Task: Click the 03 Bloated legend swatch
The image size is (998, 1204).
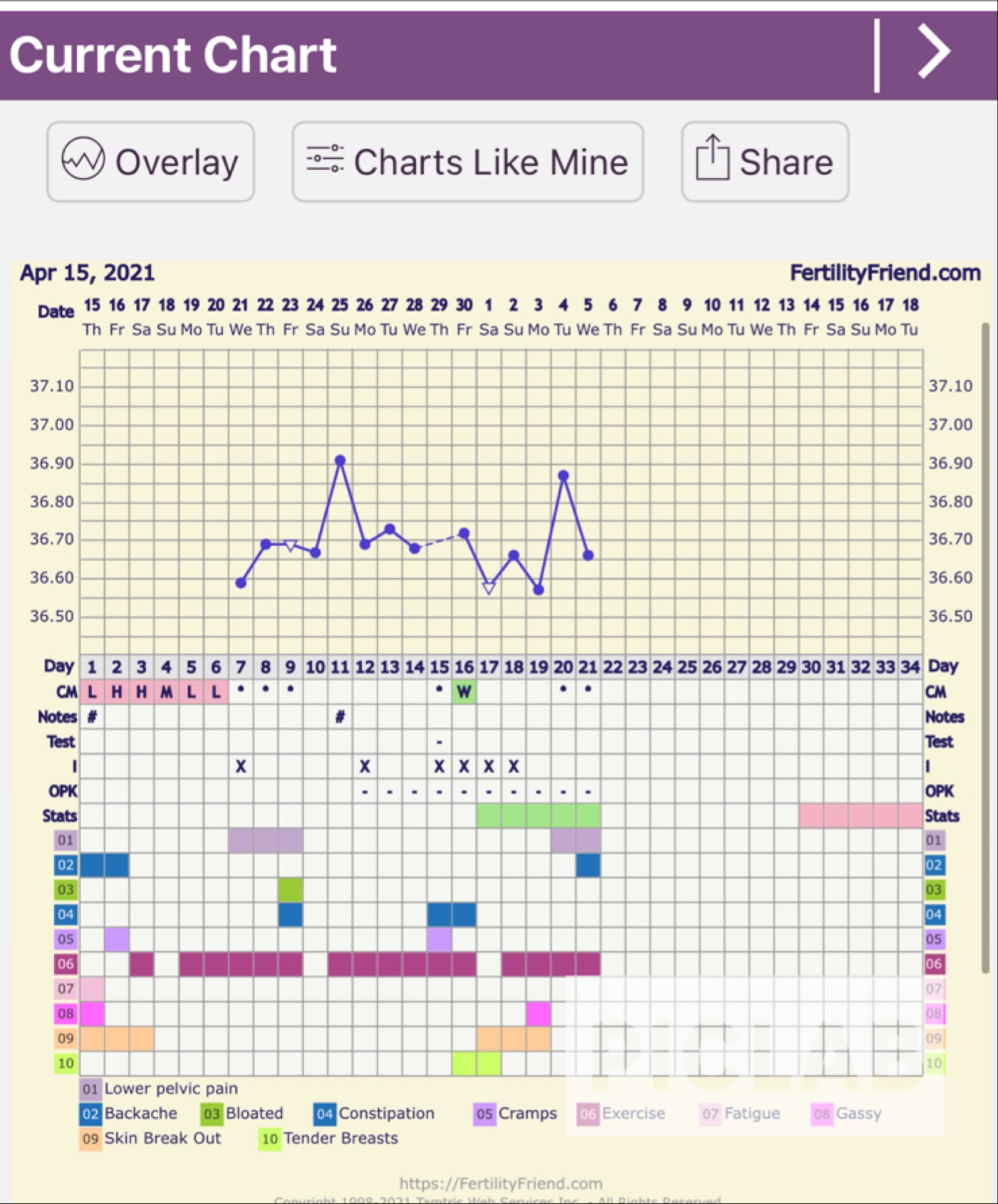Action: 212,1114
